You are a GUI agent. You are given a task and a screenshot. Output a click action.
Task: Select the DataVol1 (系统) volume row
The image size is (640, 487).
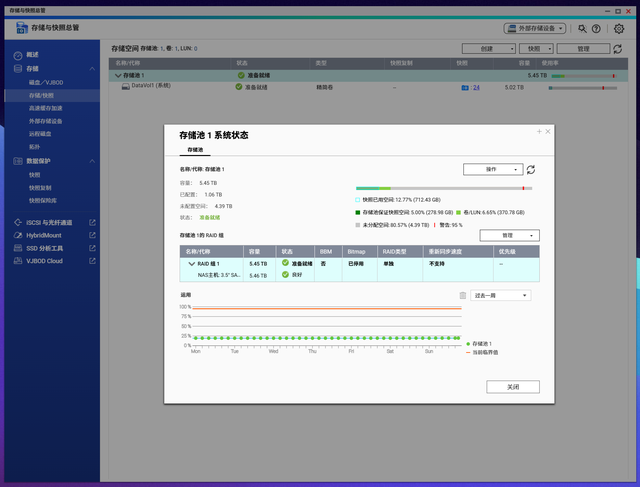coord(368,87)
